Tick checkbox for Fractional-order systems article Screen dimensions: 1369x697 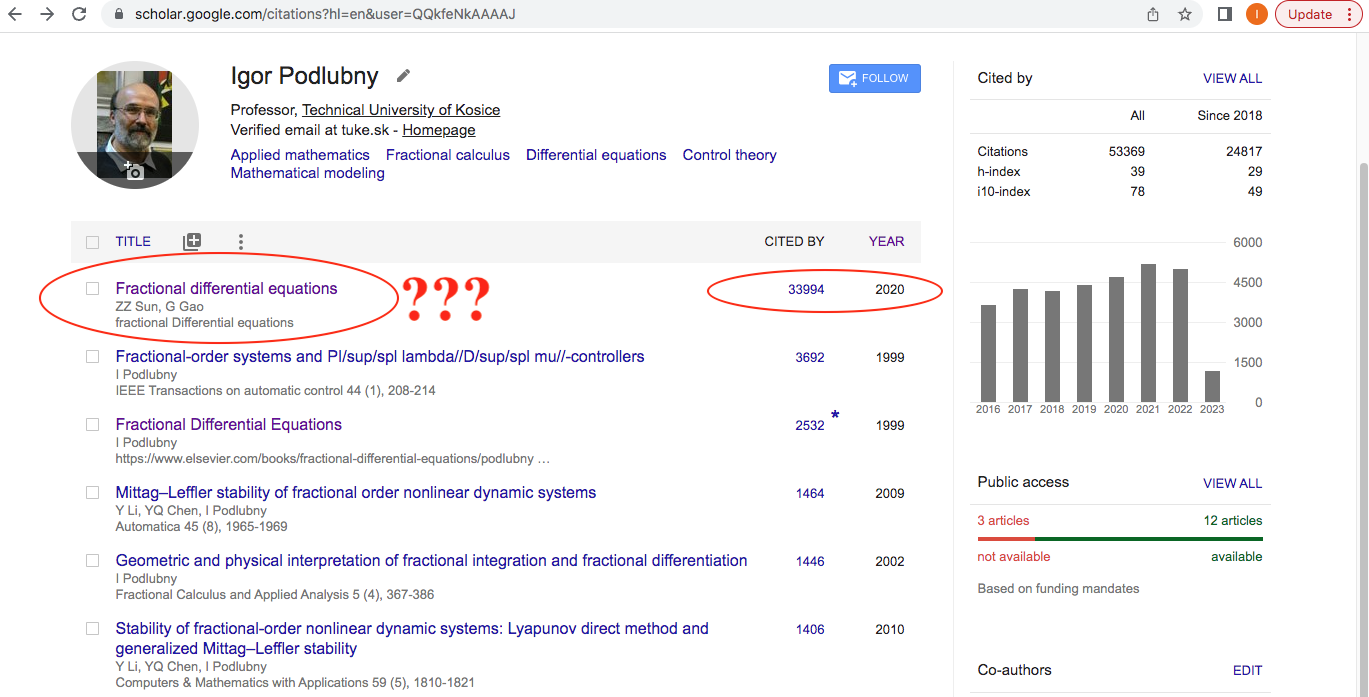[x=93, y=357]
